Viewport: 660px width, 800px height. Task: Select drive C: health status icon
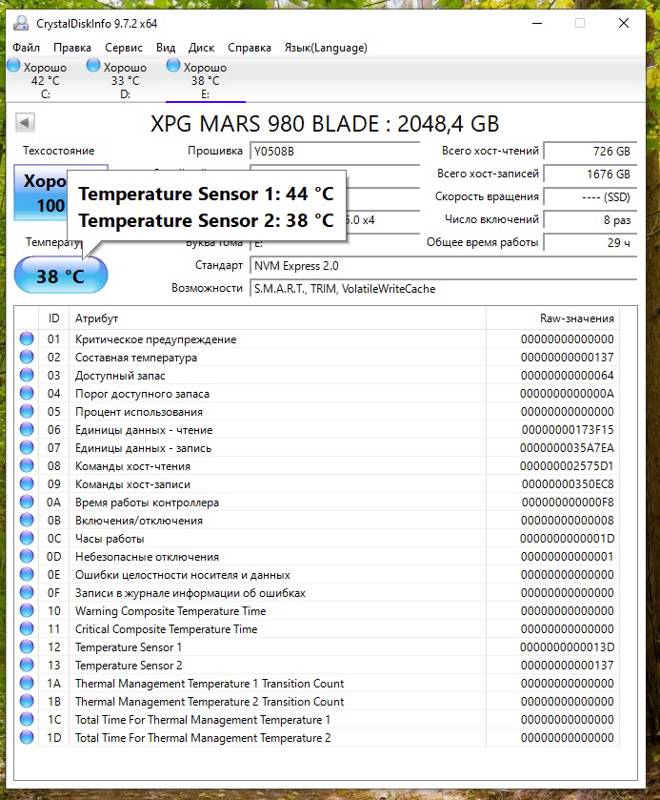14,66
